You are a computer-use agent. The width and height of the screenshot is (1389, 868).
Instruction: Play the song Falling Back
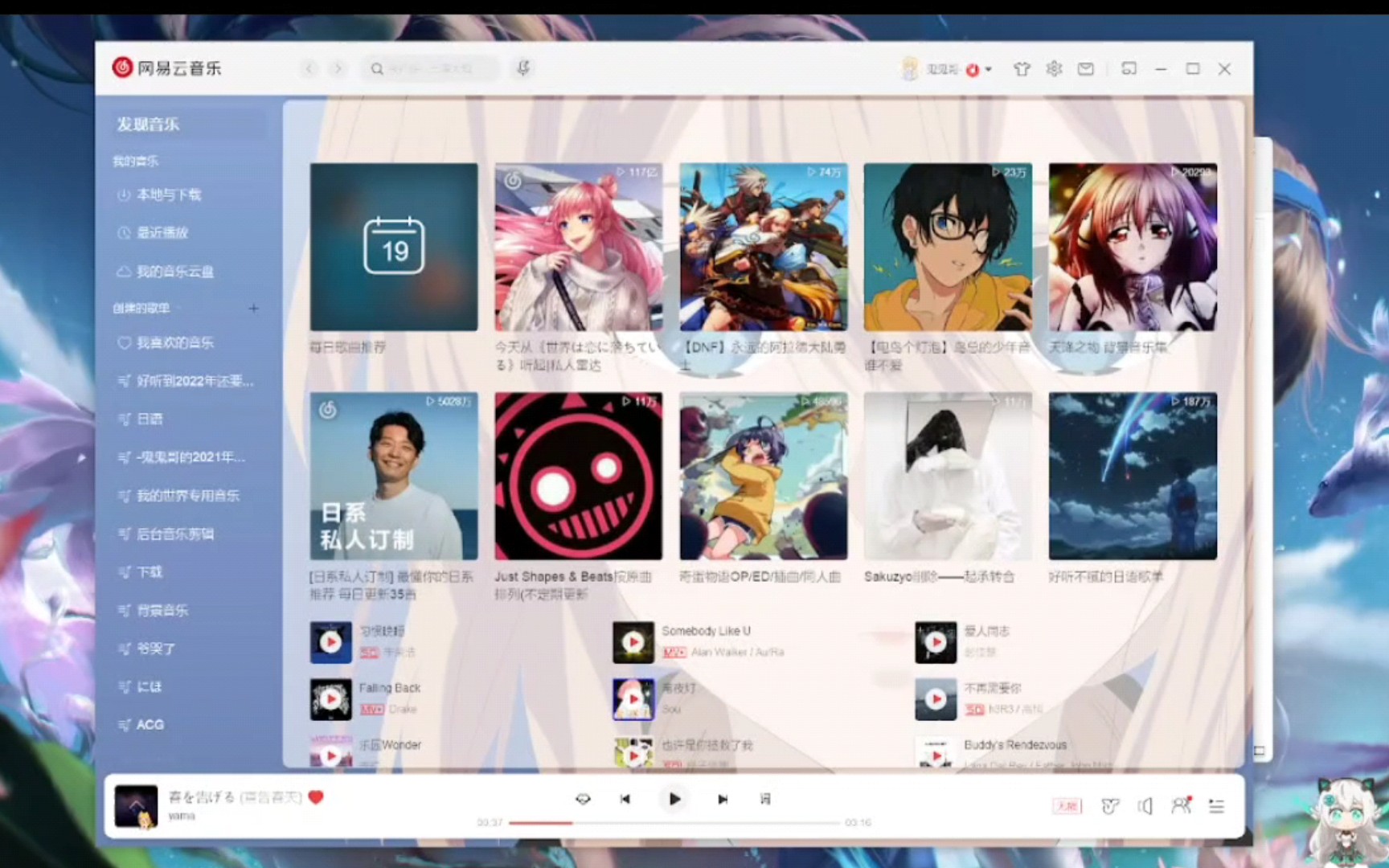point(331,699)
